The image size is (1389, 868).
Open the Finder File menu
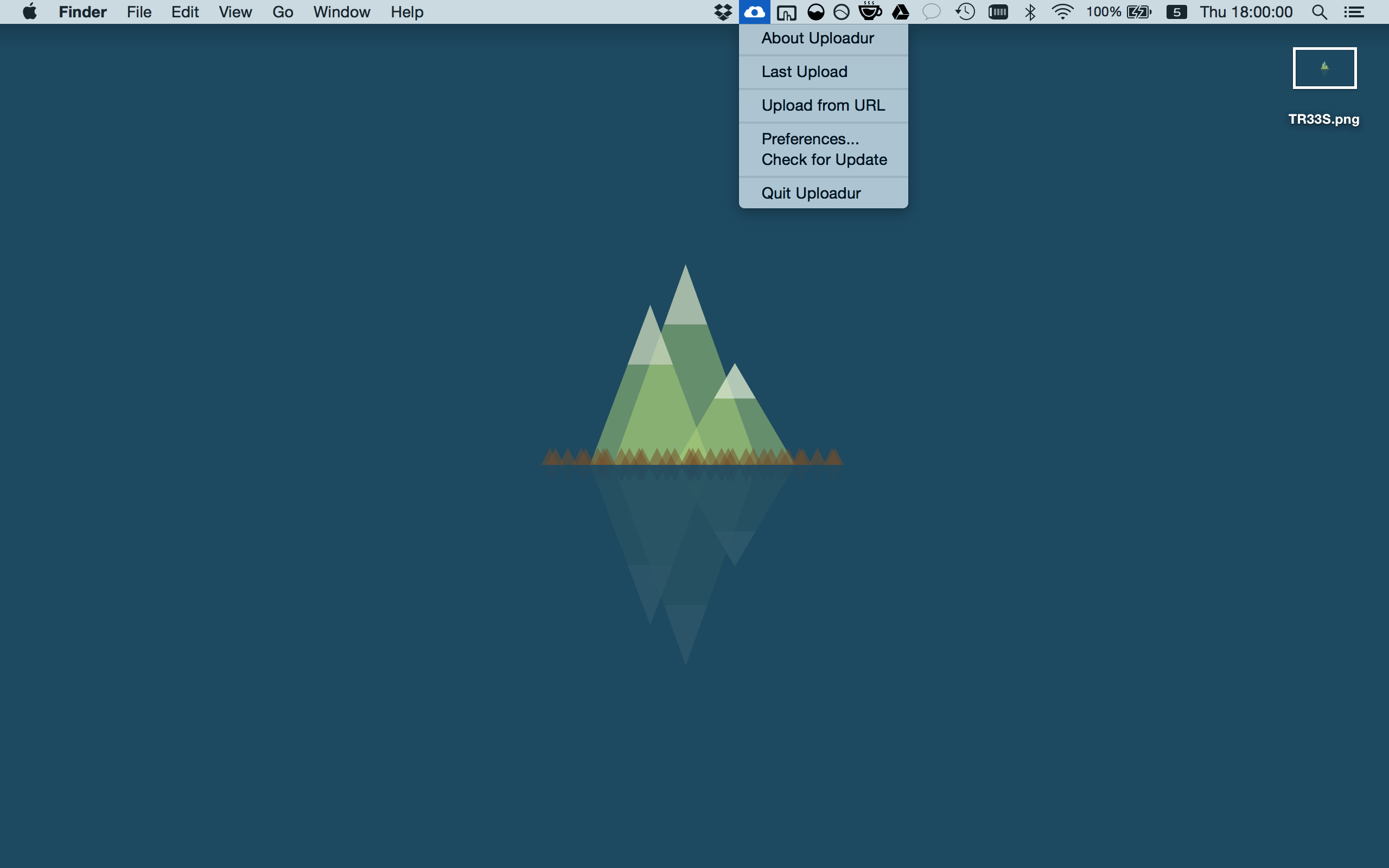tap(139, 12)
